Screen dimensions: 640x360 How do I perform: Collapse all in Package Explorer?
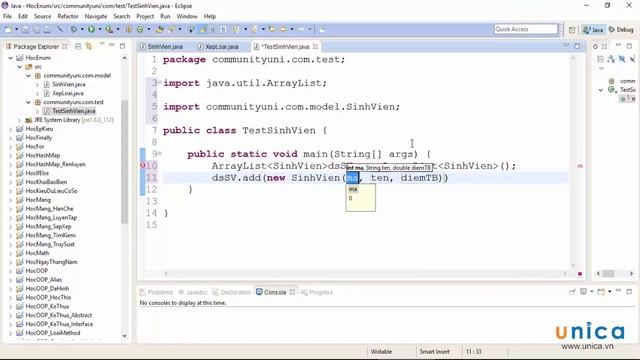tap(78, 47)
